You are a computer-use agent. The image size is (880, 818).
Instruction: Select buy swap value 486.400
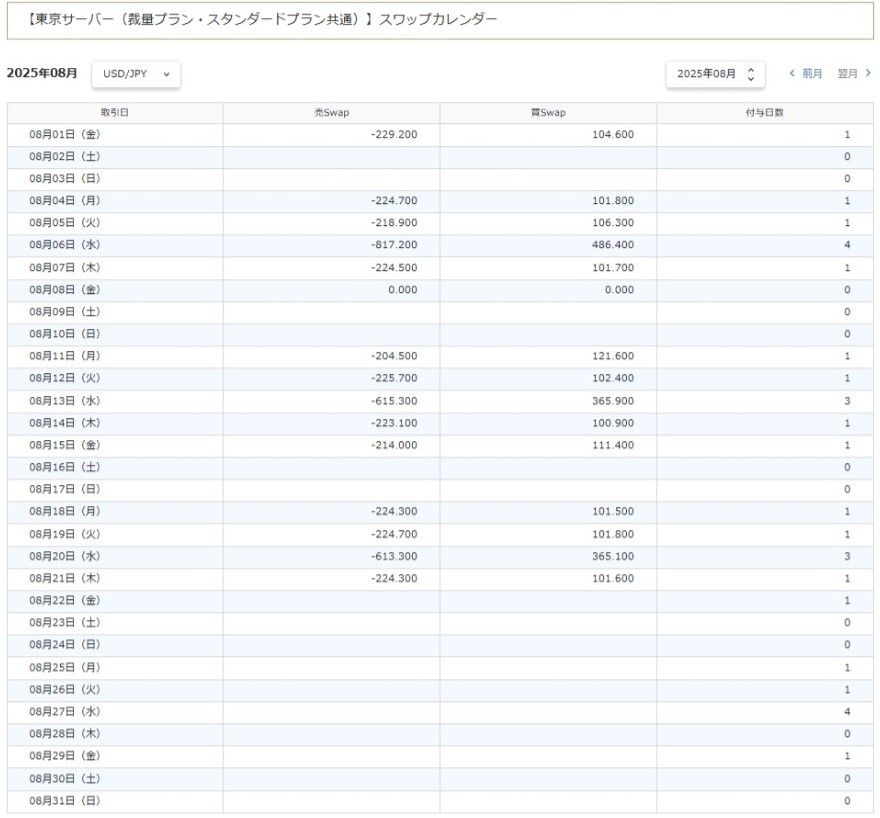coord(613,245)
